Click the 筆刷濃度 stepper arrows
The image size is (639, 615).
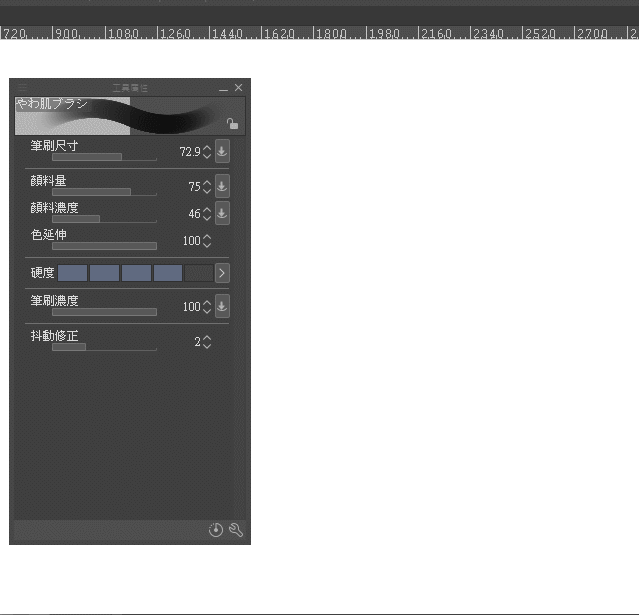click(x=207, y=306)
